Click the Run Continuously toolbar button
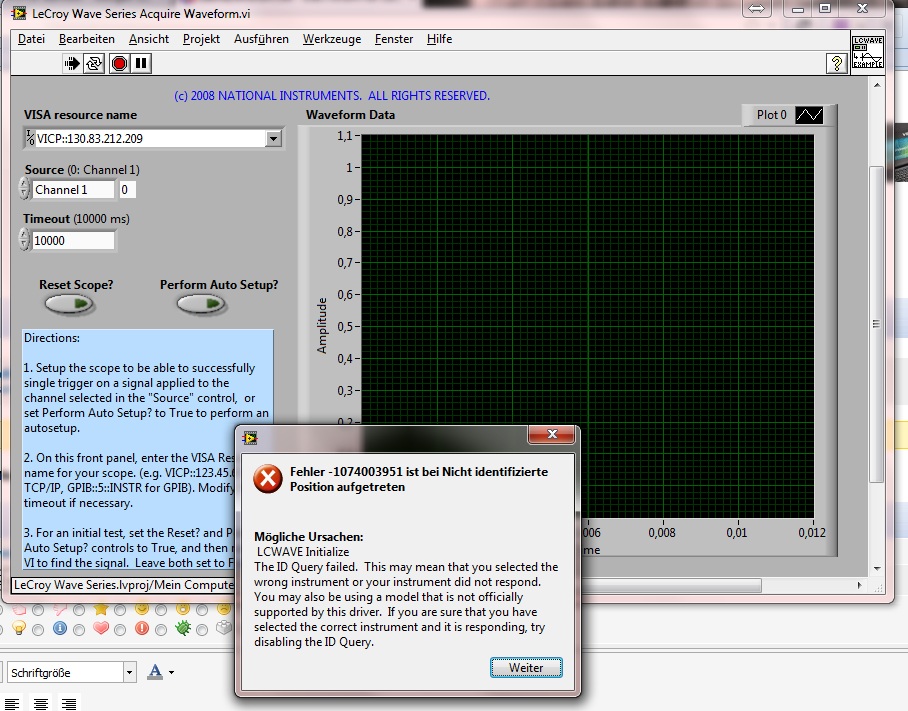 pos(94,63)
